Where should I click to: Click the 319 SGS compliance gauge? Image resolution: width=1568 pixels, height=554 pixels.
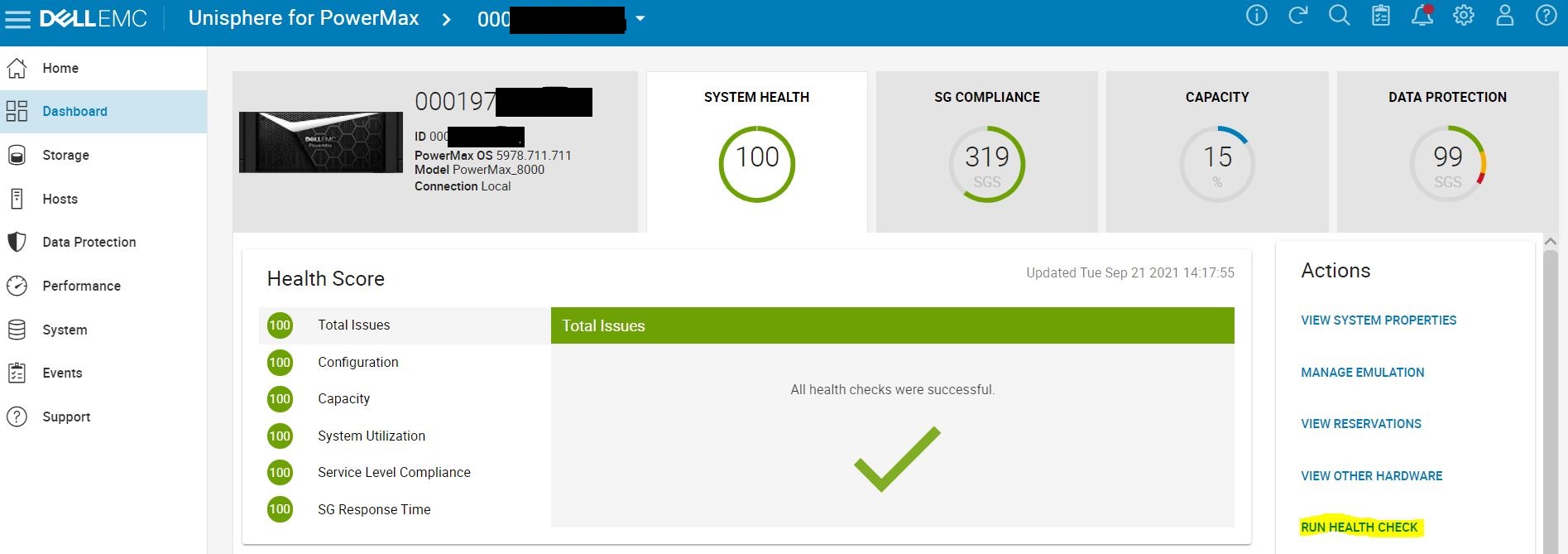(987, 164)
